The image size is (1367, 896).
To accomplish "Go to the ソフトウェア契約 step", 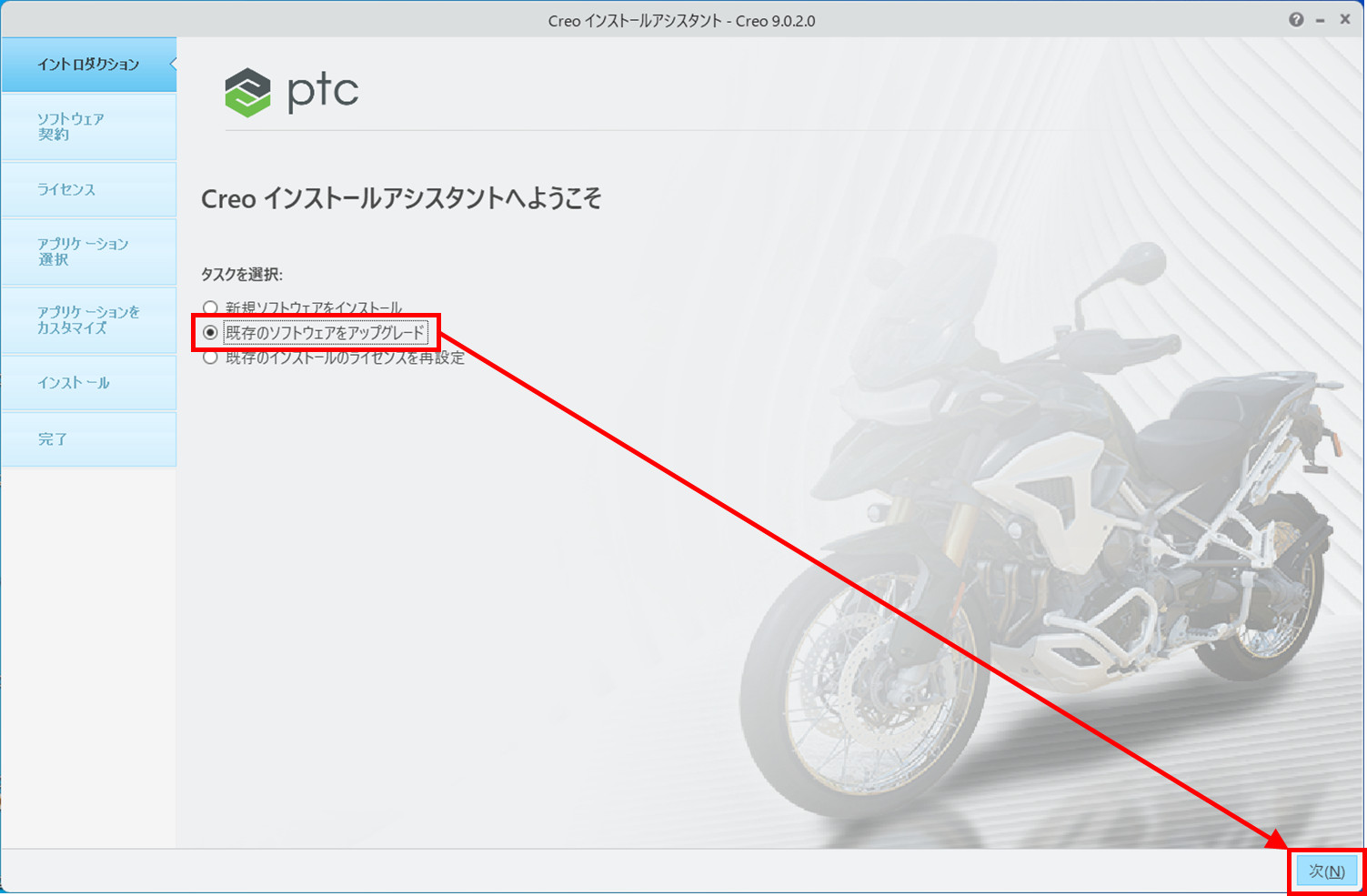I will 88,126.
